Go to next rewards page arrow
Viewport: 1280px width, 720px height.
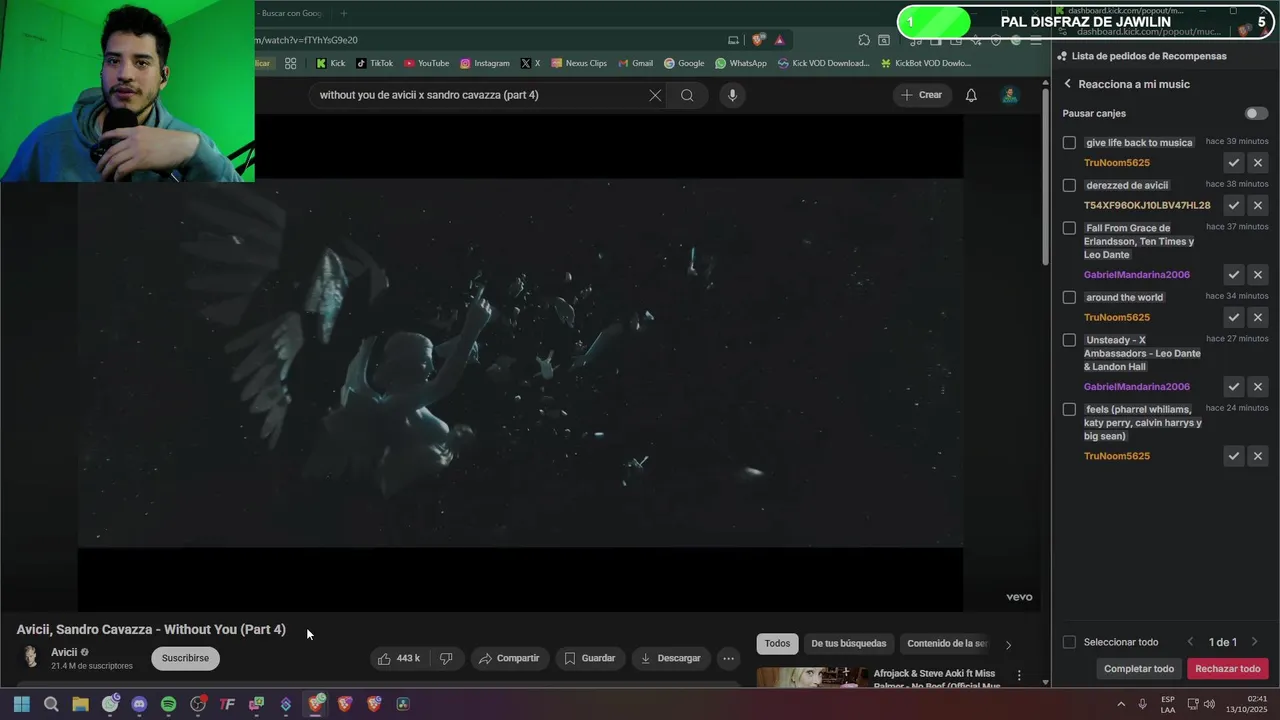pos(1254,642)
